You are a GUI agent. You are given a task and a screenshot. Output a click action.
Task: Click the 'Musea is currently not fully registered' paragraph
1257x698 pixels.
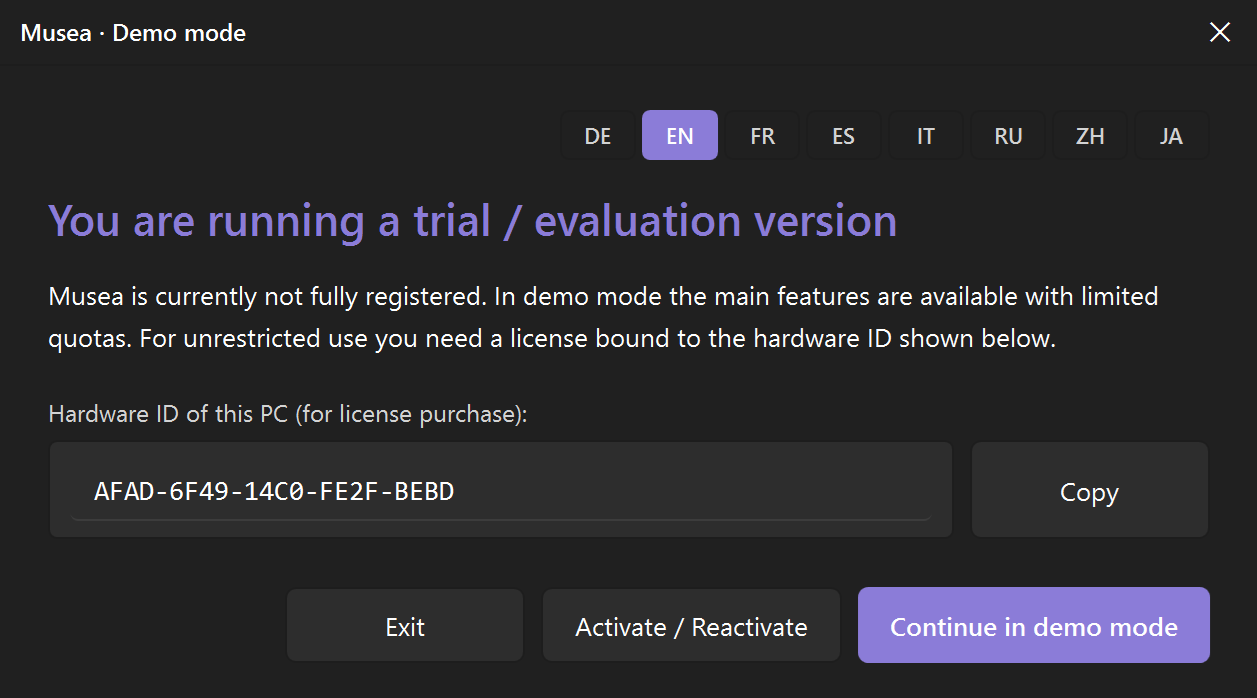(603, 317)
